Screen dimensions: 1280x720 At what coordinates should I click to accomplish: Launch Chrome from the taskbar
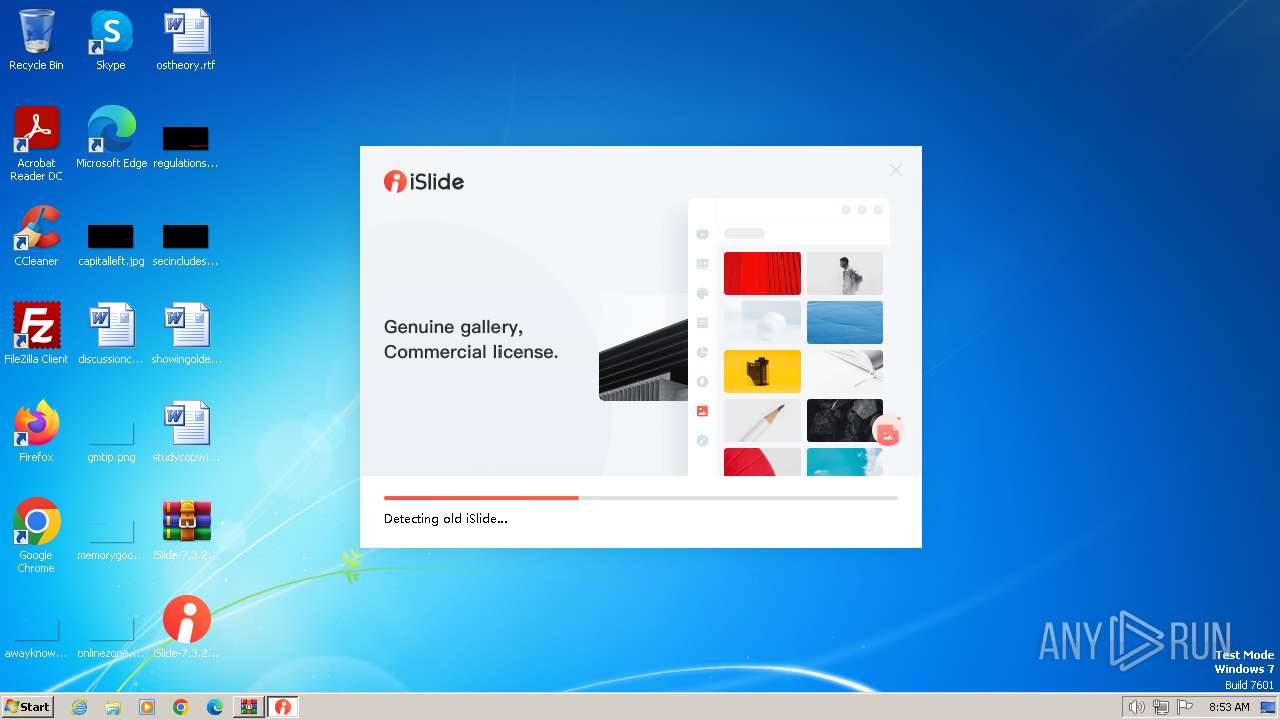coord(181,707)
